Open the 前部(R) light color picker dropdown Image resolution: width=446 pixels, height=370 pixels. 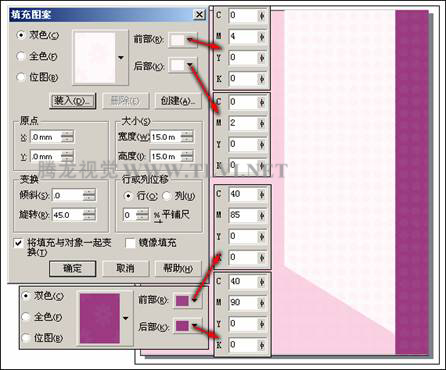click(x=183, y=40)
